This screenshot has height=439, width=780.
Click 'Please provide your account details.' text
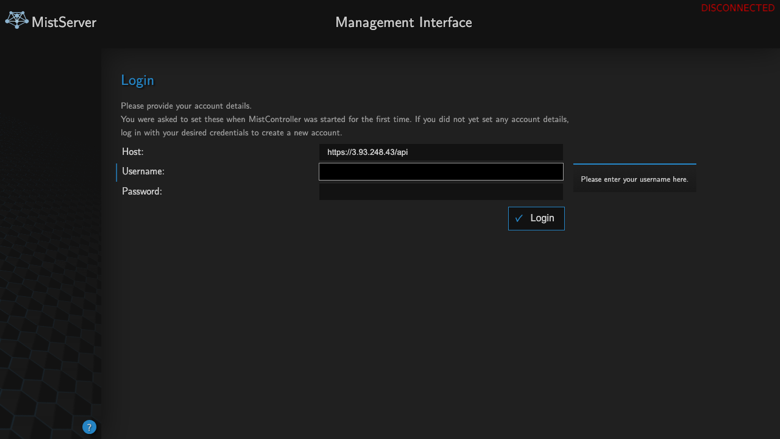click(x=186, y=106)
